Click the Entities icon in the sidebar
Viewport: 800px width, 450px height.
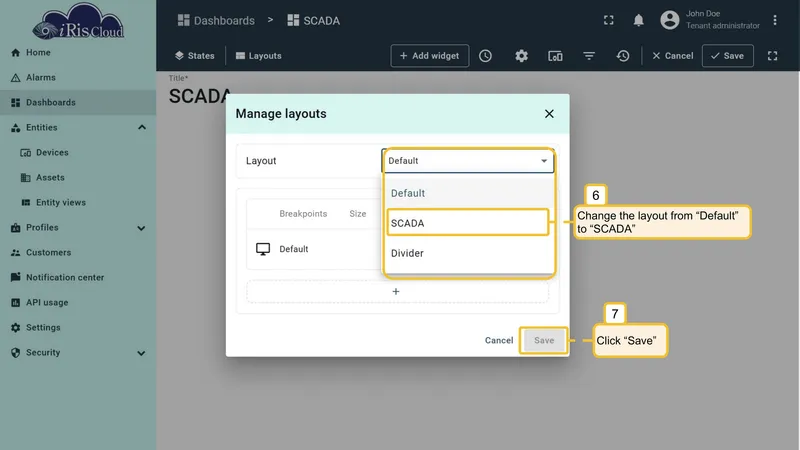[15, 128]
